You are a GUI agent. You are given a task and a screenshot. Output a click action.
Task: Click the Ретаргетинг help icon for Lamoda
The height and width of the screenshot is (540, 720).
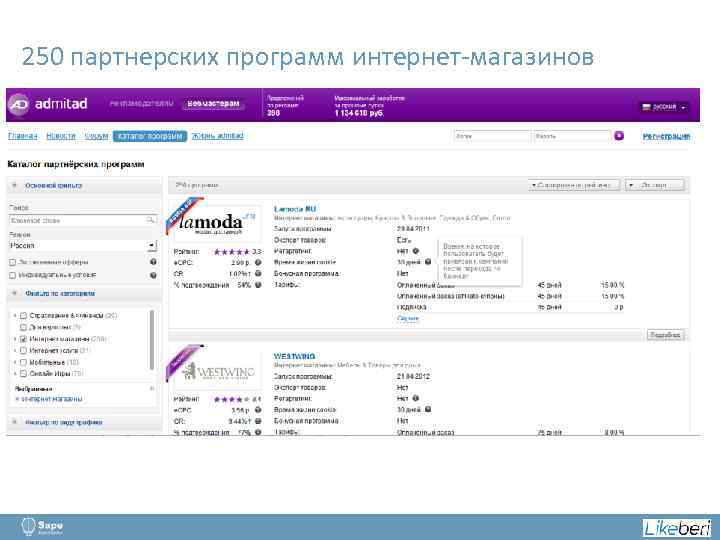[416, 251]
